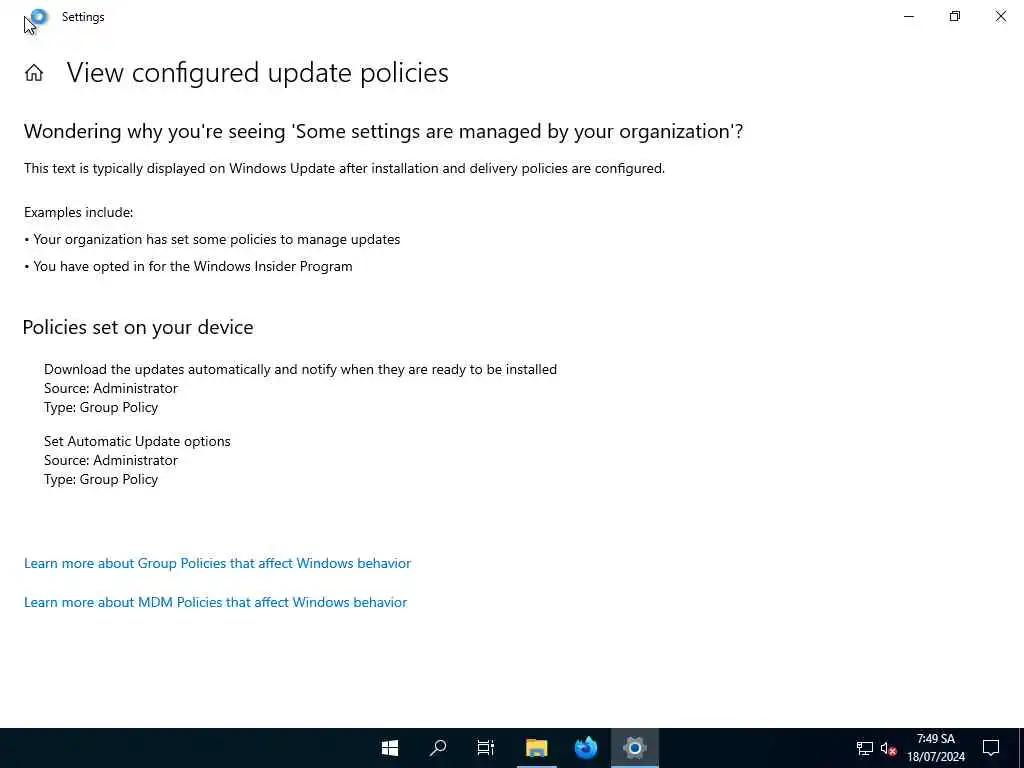The height and width of the screenshot is (768, 1024).
Task: Open Learn more about MDM Policies link
Action: click(216, 602)
